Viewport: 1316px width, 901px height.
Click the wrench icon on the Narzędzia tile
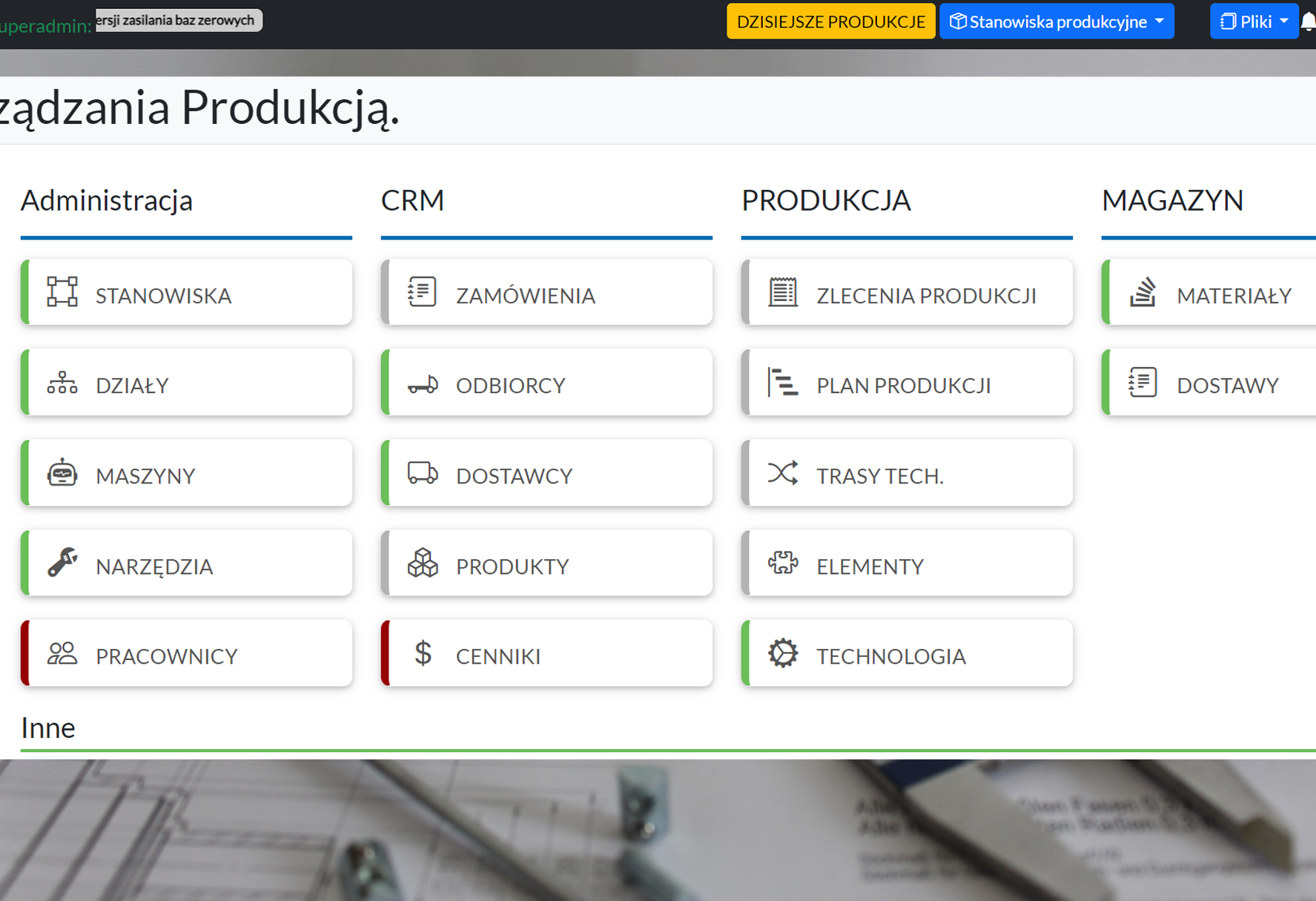click(x=62, y=563)
